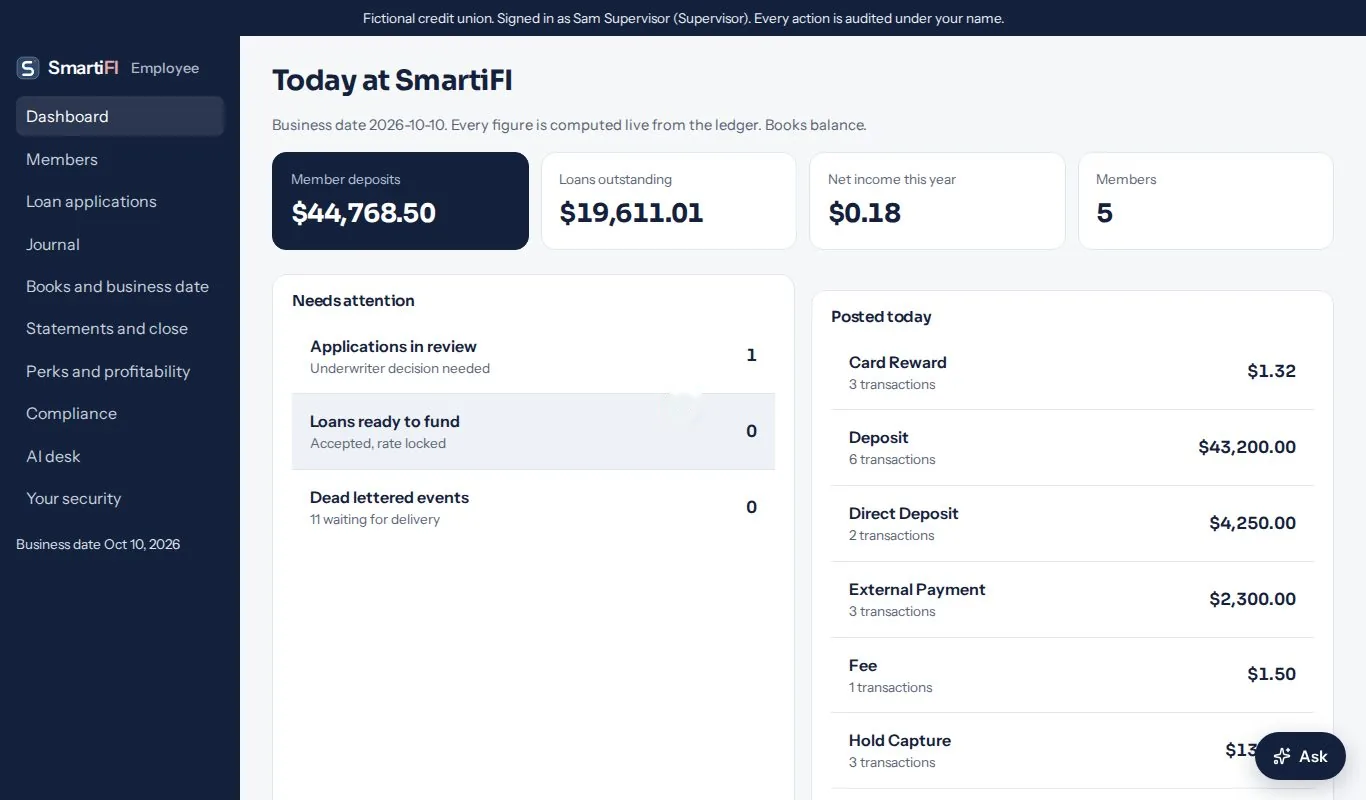Open Dead lettered events row
Viewport: 1366px width, 800px height.
click(x=533, y=508)
